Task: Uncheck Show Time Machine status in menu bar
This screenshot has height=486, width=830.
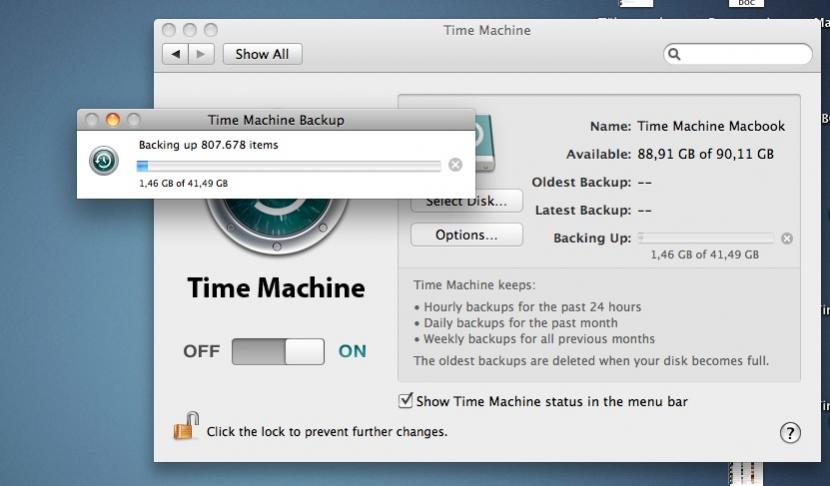Action: click(x=405, y=400)
